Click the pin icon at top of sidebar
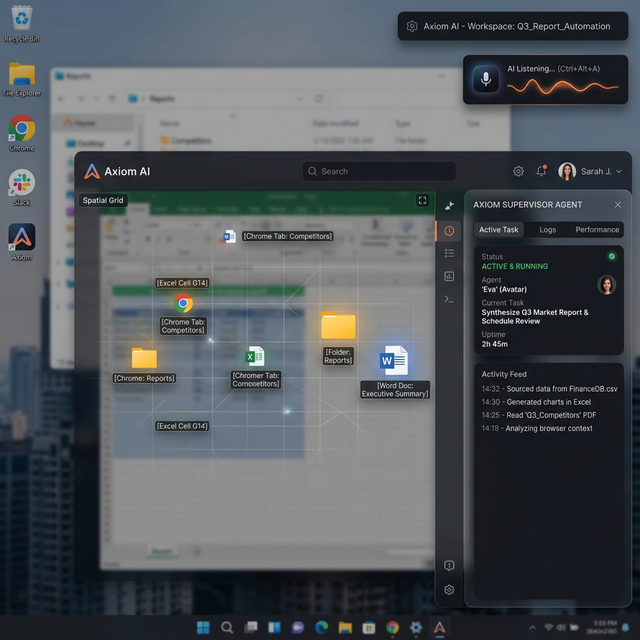640x640 pixels. point(449,206)
